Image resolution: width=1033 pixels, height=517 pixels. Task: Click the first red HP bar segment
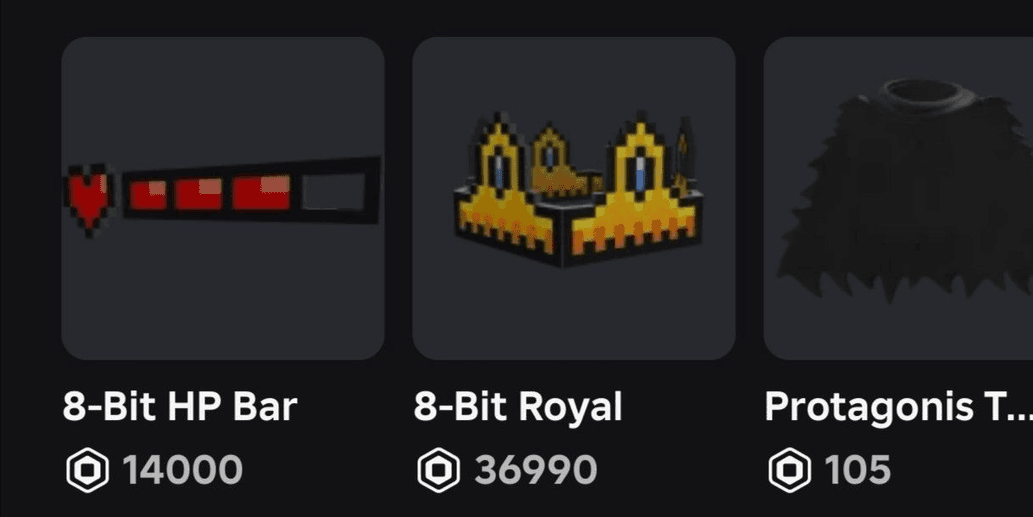(x=148, y=195)
